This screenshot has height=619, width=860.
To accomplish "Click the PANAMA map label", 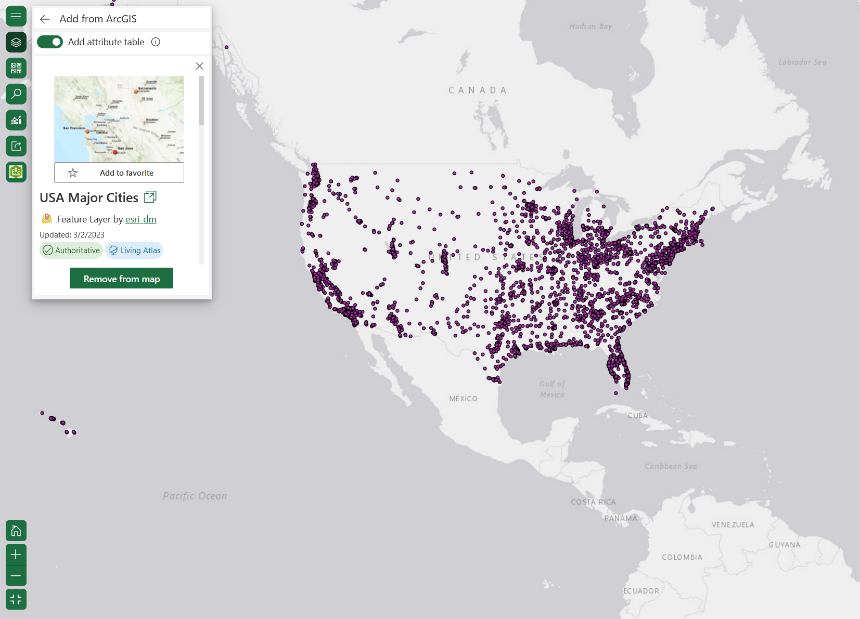I will pos(621,518).
